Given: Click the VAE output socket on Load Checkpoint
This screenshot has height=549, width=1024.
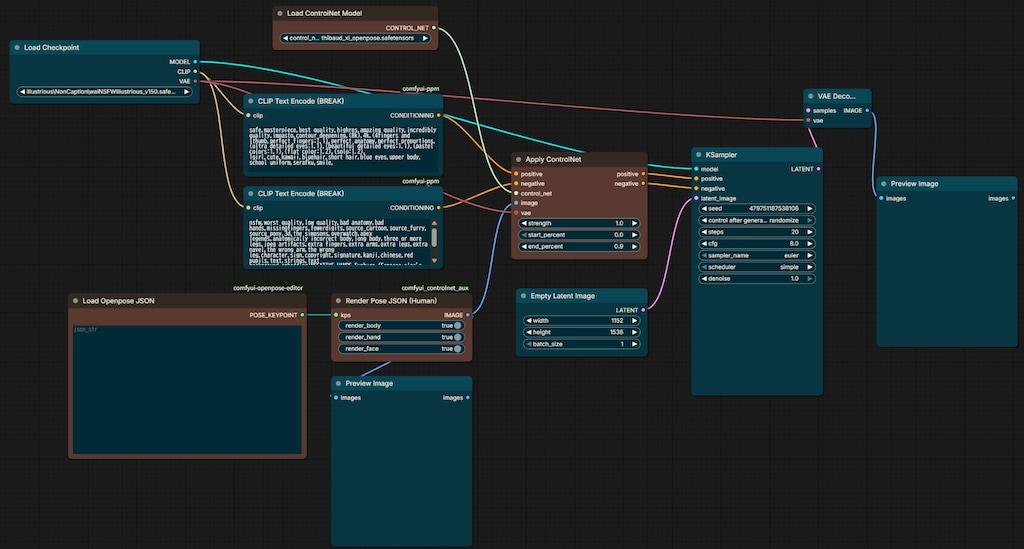Looking at the screenshot, I should 195,82.
